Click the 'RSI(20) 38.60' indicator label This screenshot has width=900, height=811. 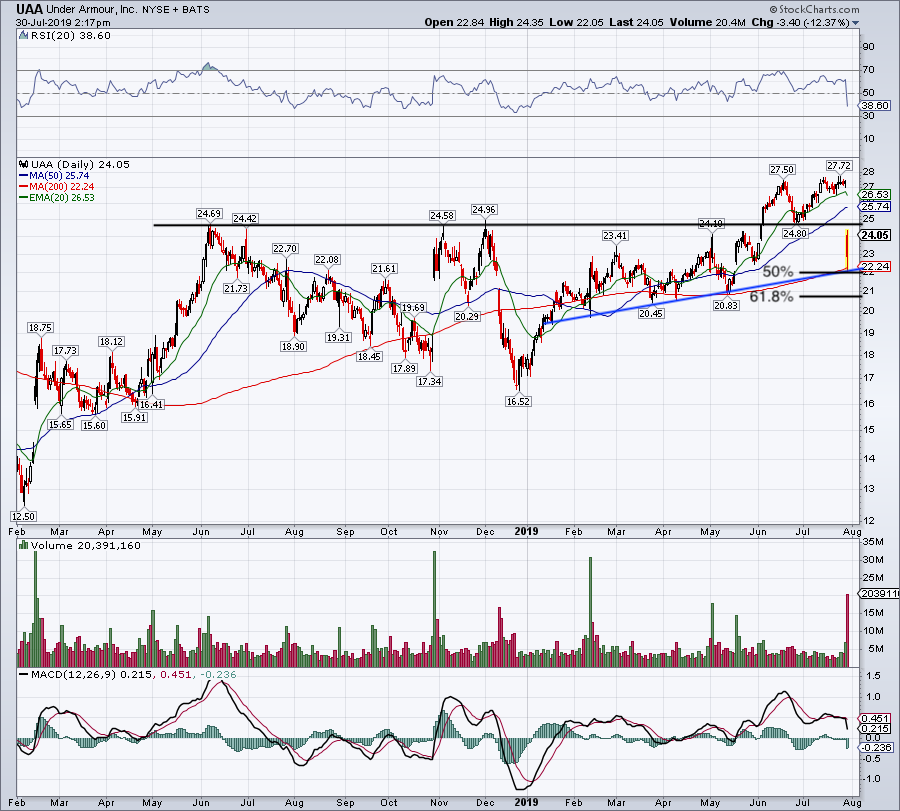pyautogui.click(x=69, y=36)
